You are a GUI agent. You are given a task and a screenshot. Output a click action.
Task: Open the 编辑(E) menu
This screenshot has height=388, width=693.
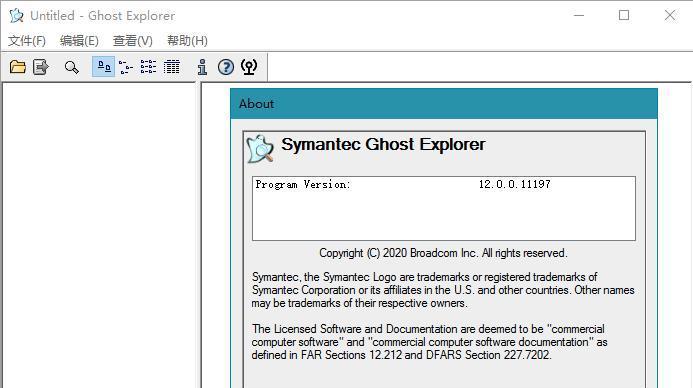tap(79, 41)
